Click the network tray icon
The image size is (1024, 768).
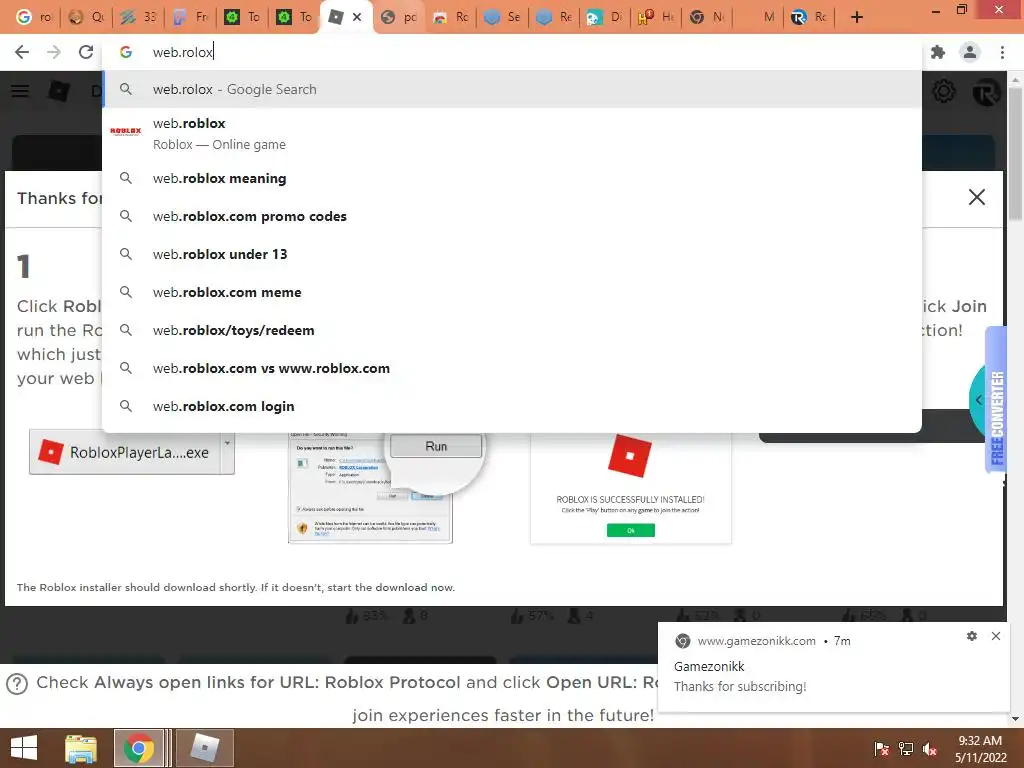(x=906, y=749)
